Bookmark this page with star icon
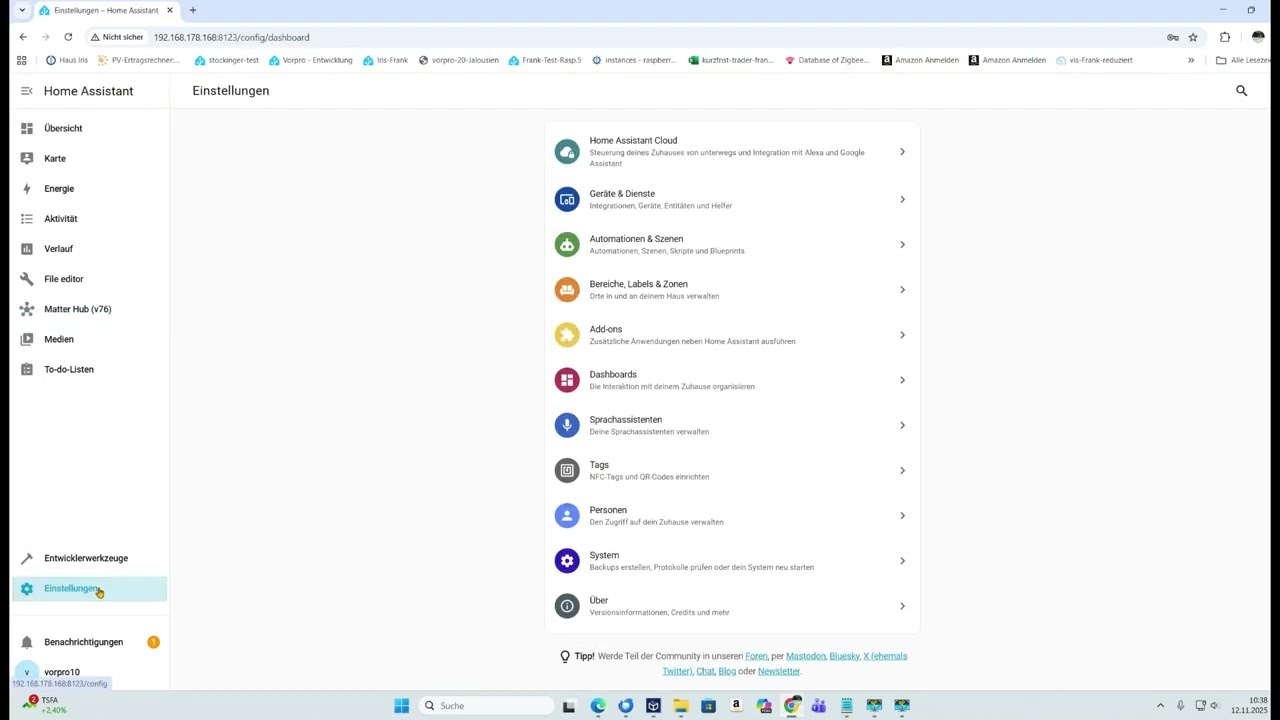Screen dimensions: 1280x720 click(1193, 37)
